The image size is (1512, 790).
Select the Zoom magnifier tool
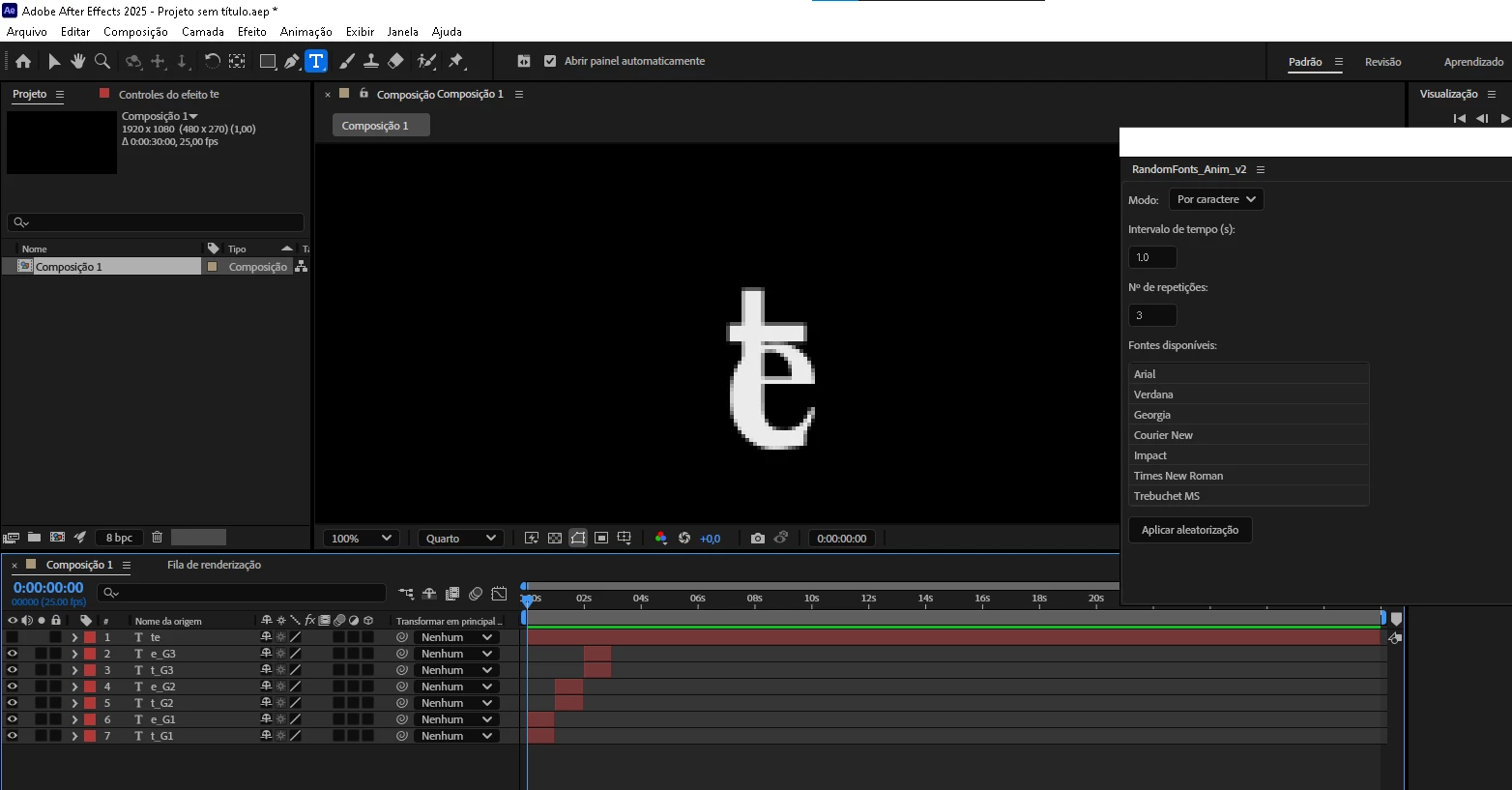click(x=102, y=61)
